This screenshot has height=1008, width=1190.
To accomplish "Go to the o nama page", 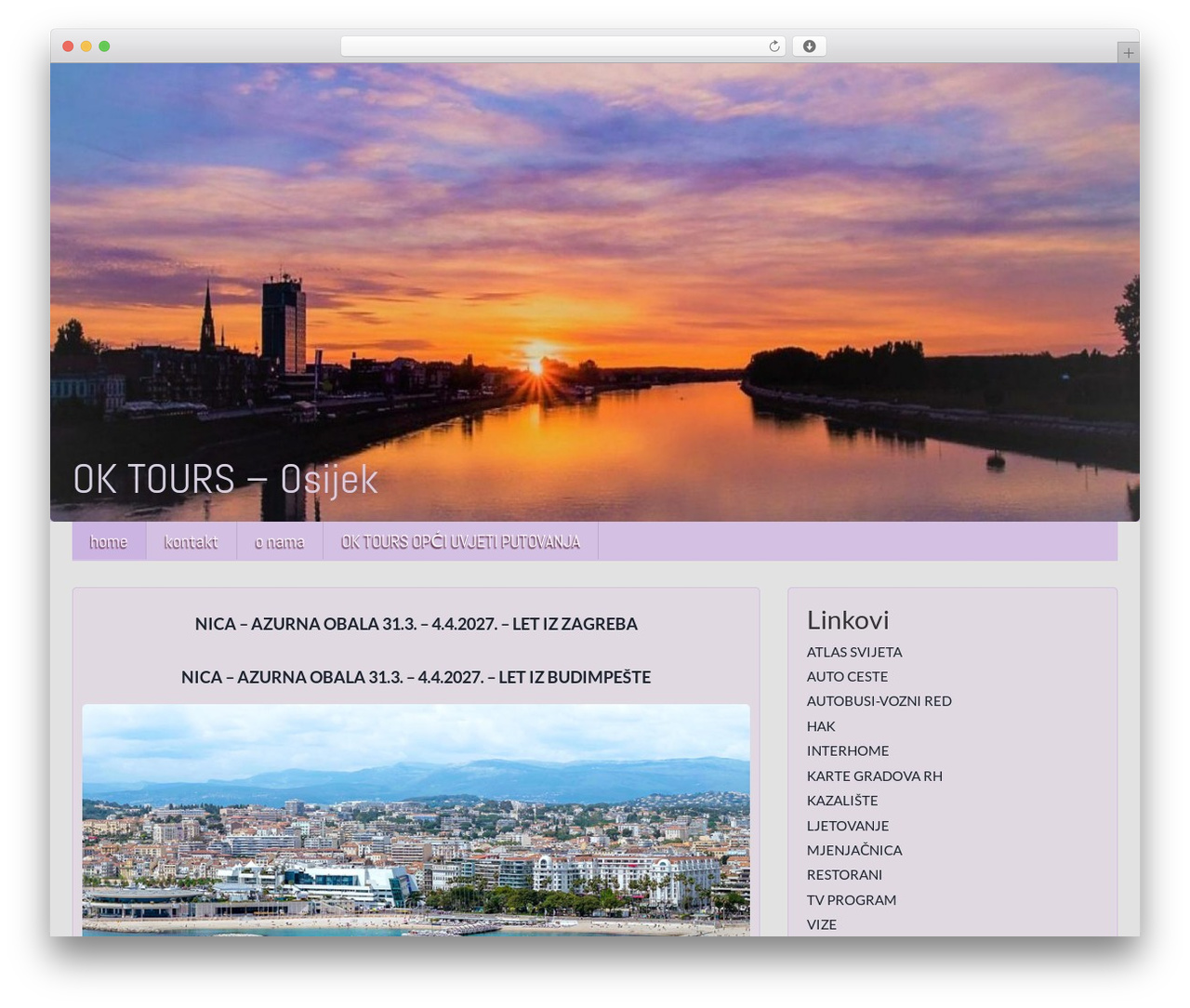I will point(279,542).
